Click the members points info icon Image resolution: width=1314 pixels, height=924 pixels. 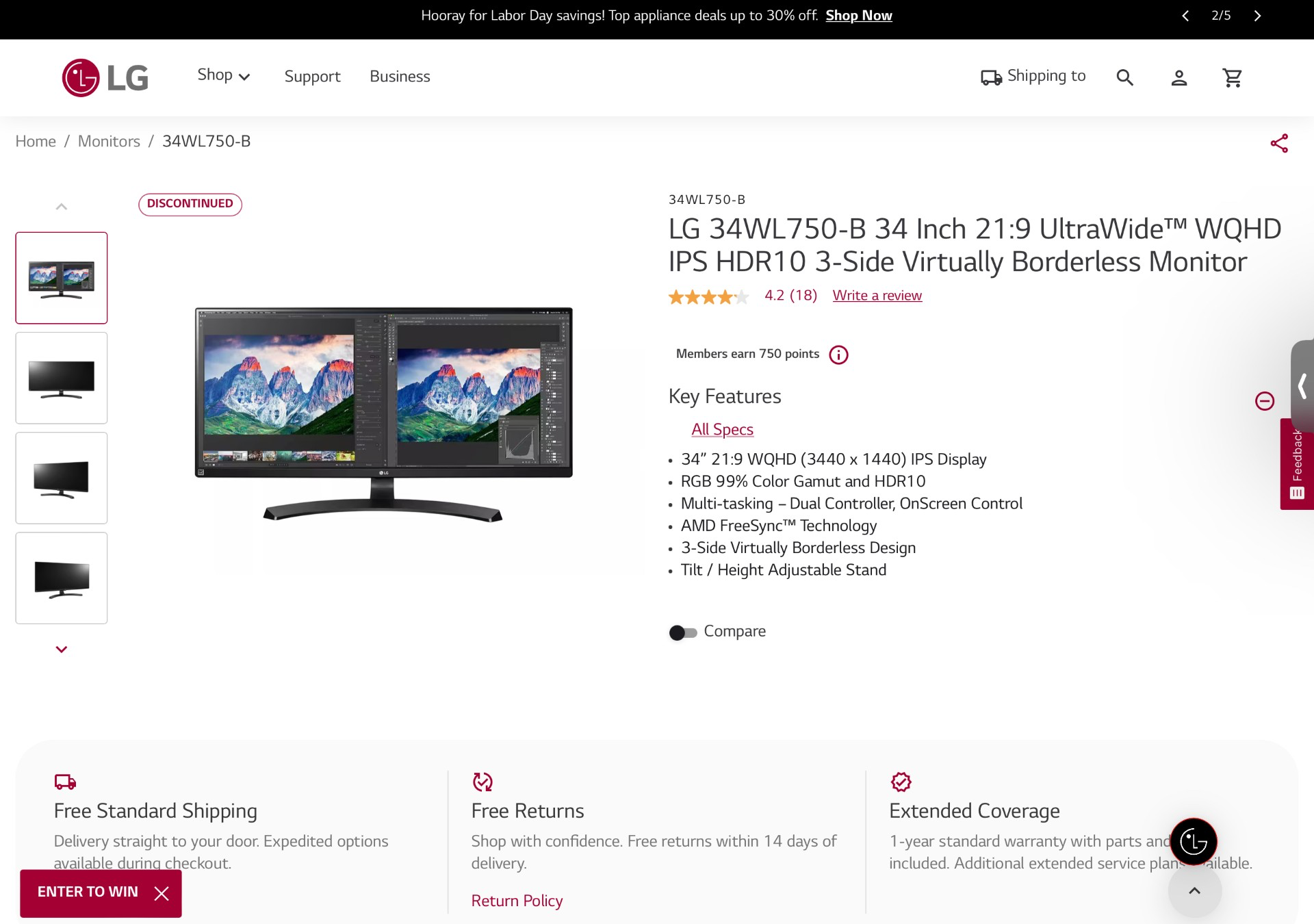pos(838,355)
